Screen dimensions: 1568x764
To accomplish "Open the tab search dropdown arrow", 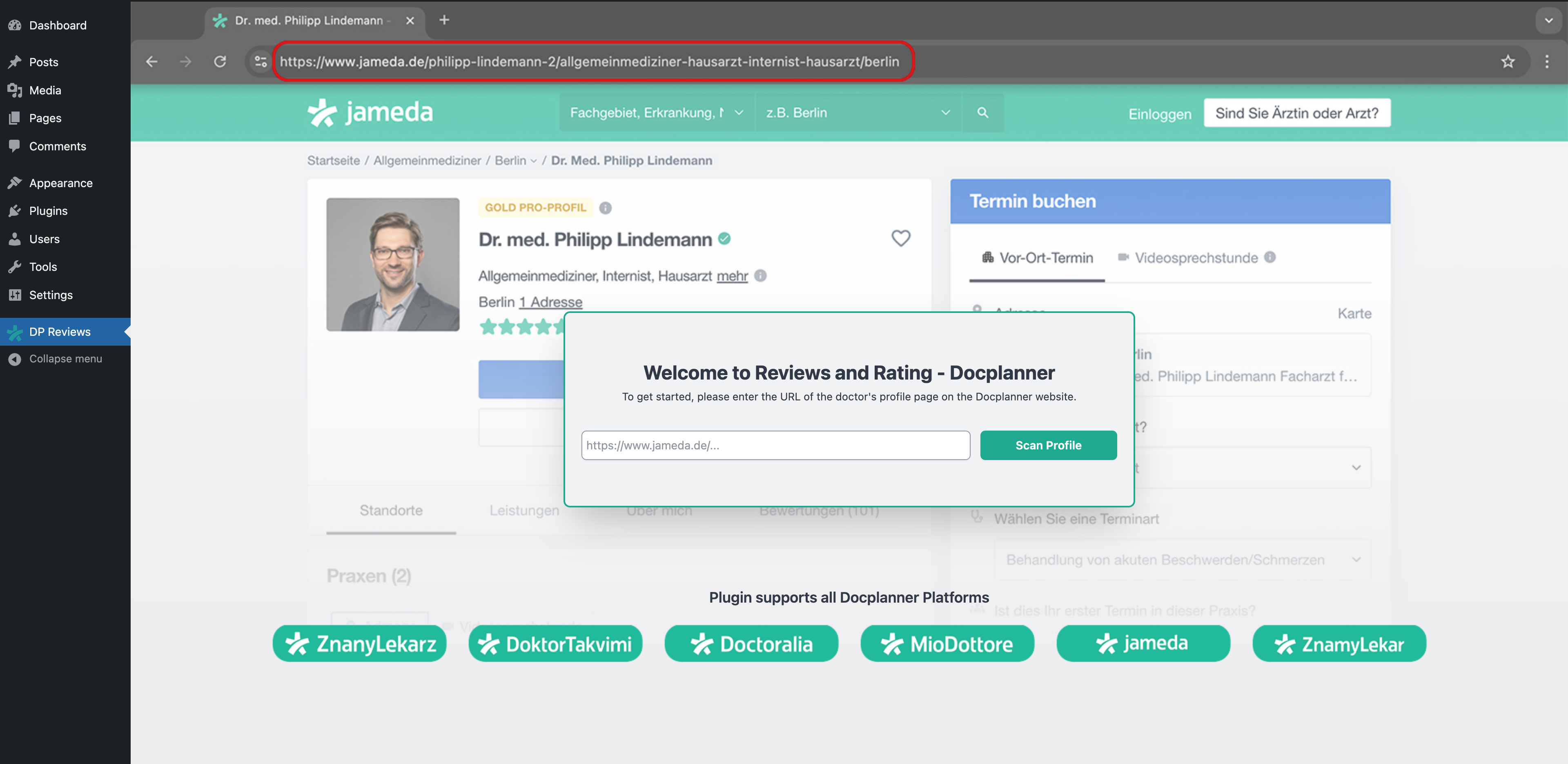I will coord(1548,21).
